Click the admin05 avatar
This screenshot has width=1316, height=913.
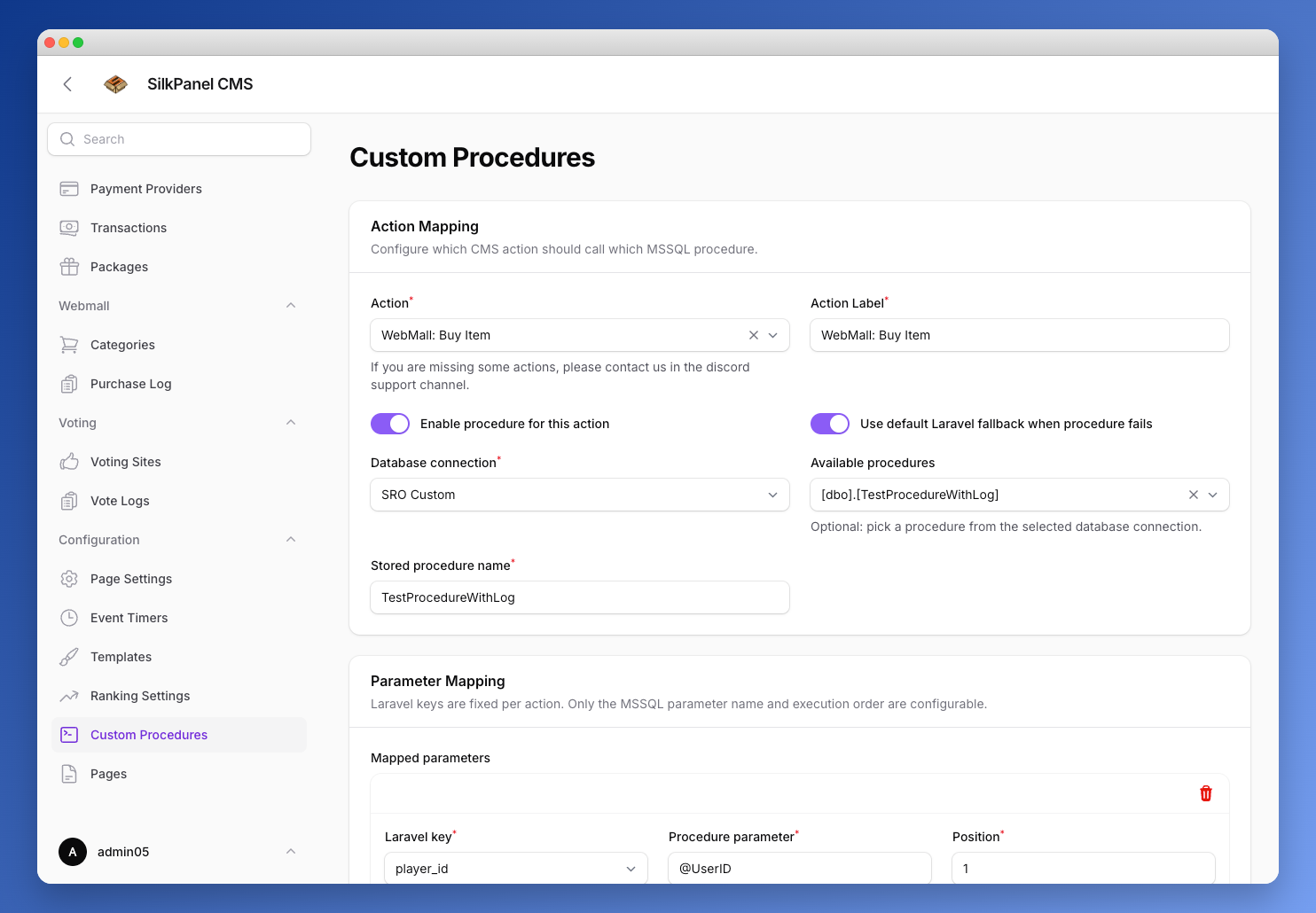73,852
